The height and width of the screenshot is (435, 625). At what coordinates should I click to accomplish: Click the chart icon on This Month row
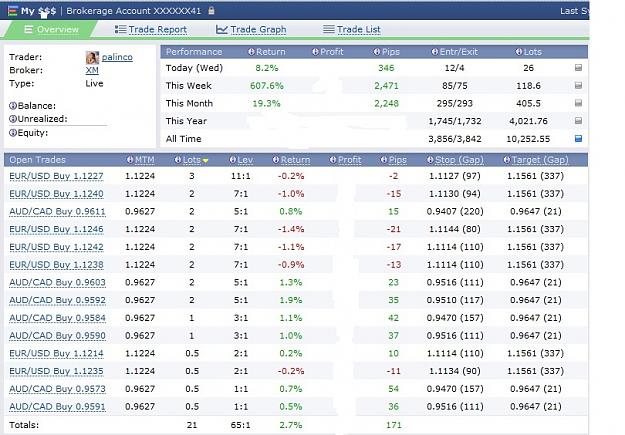coord(578,103)
